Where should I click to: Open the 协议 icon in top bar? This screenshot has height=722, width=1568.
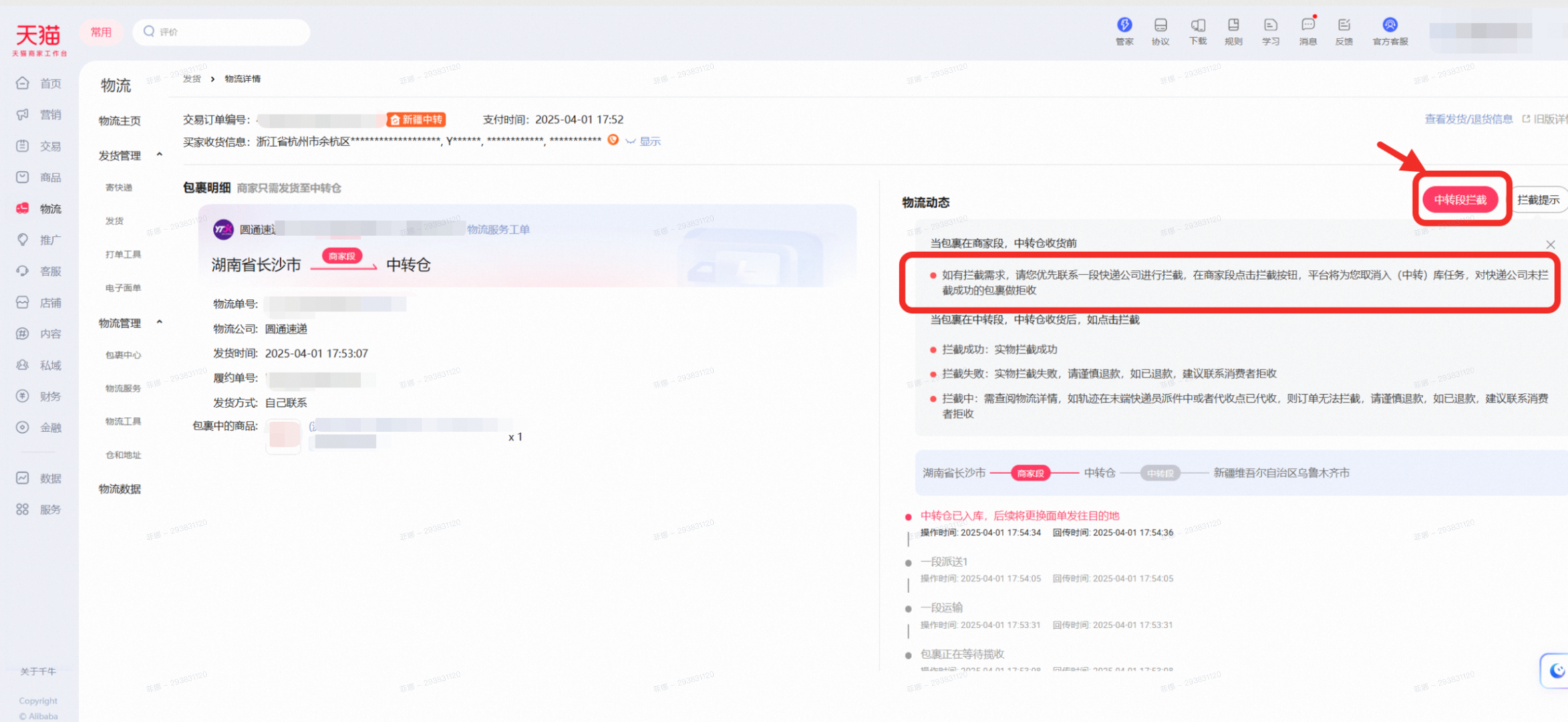pos(1160,31)
